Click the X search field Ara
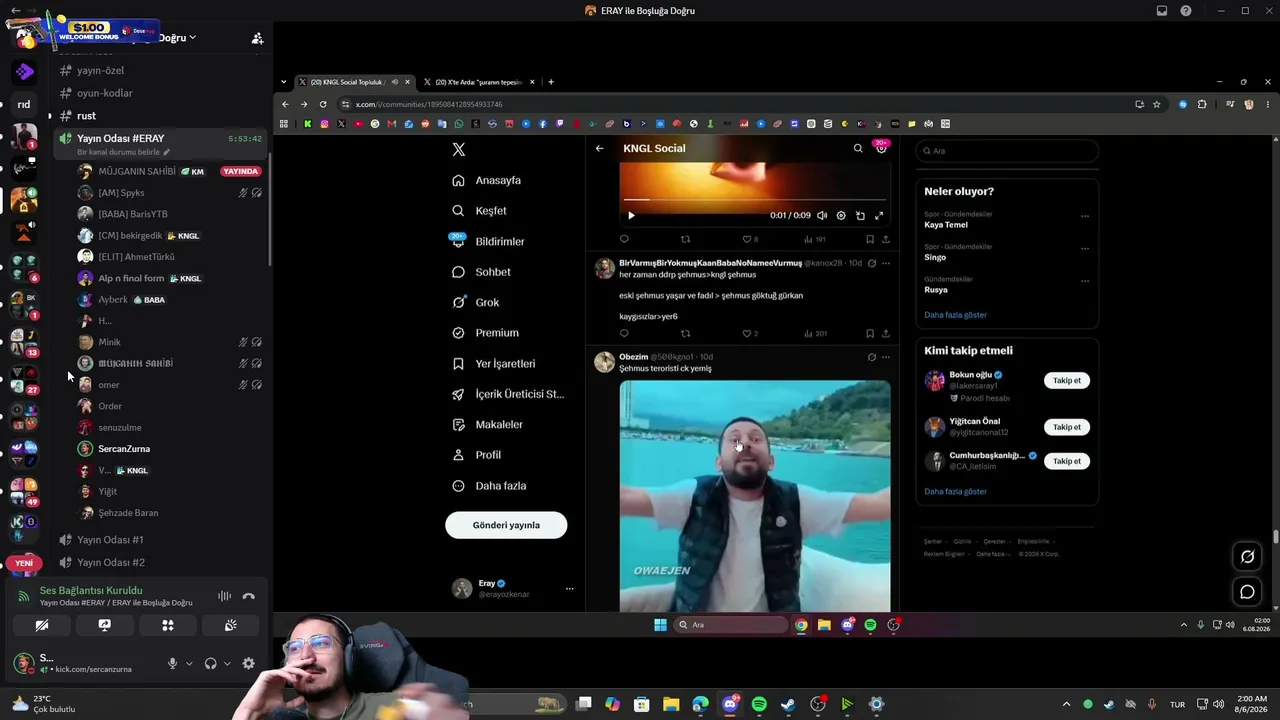The image size is (1280, 720). [1007, 151]
